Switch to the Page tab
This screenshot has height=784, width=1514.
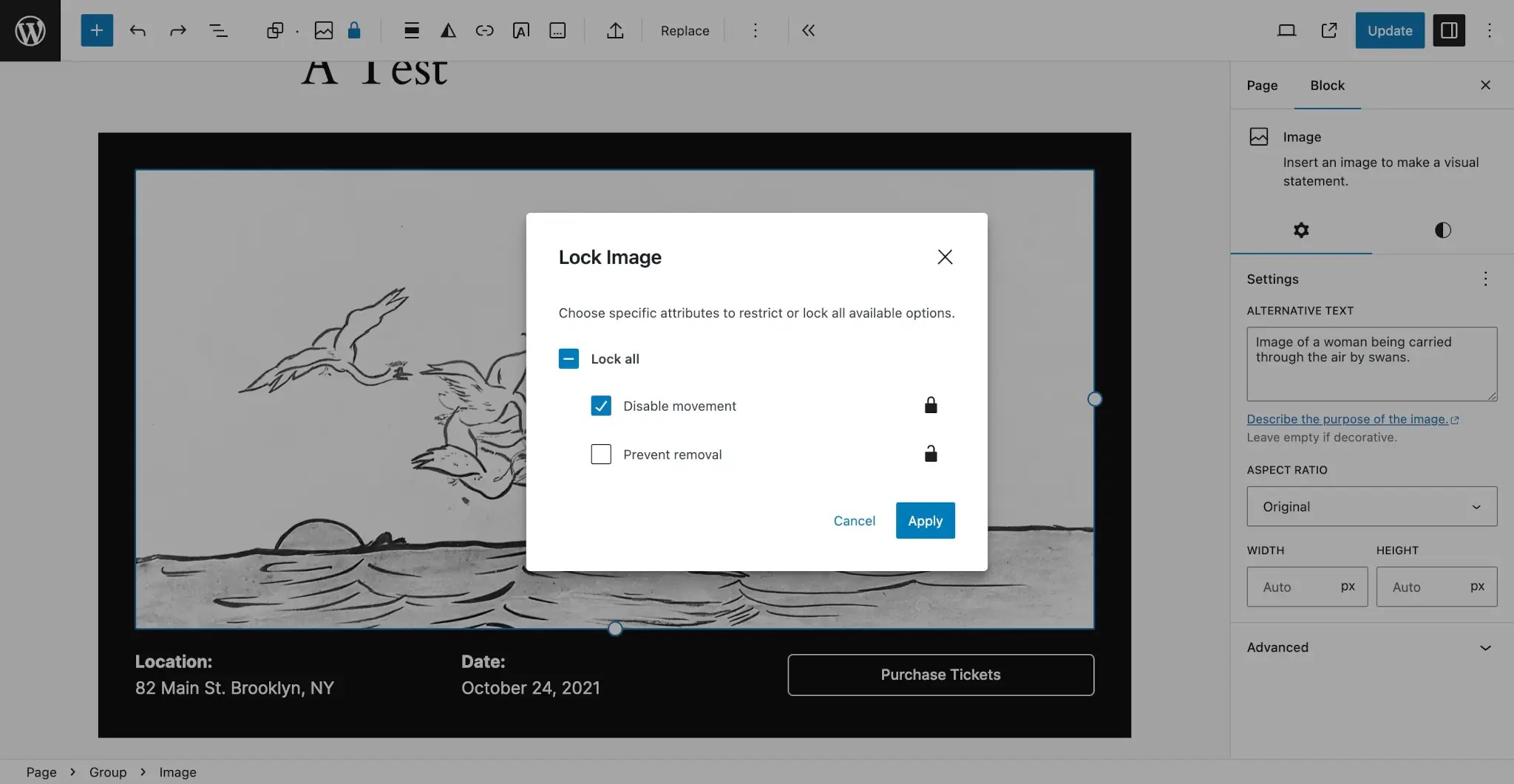click(1260, 85)
